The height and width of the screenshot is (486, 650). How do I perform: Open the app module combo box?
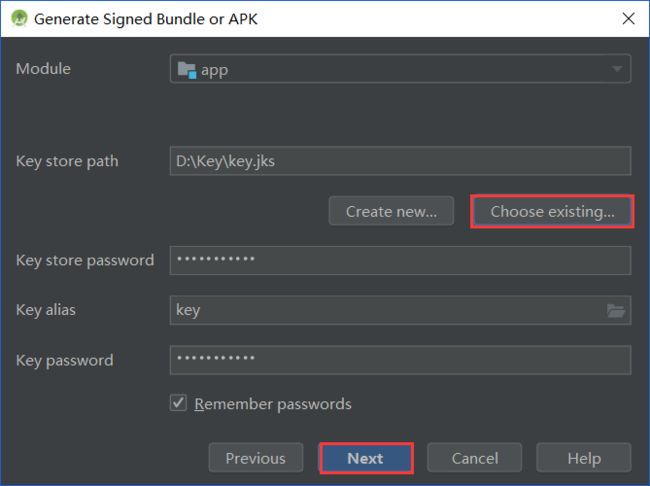tap(400, 69)
